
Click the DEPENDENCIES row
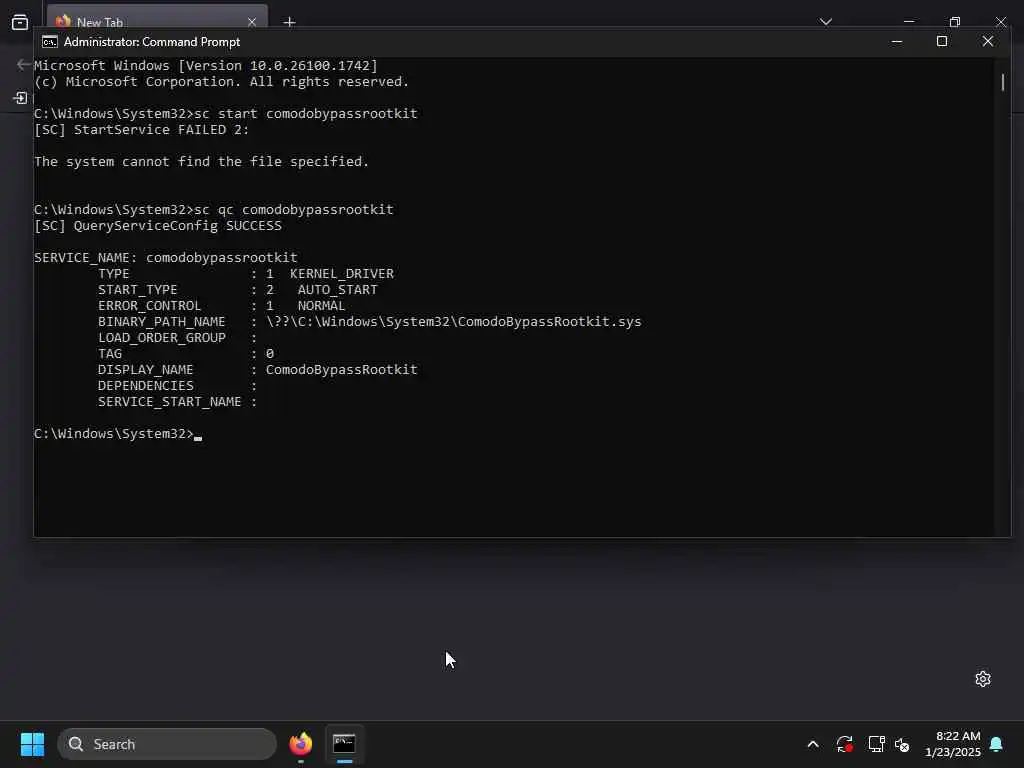point(178,385)
